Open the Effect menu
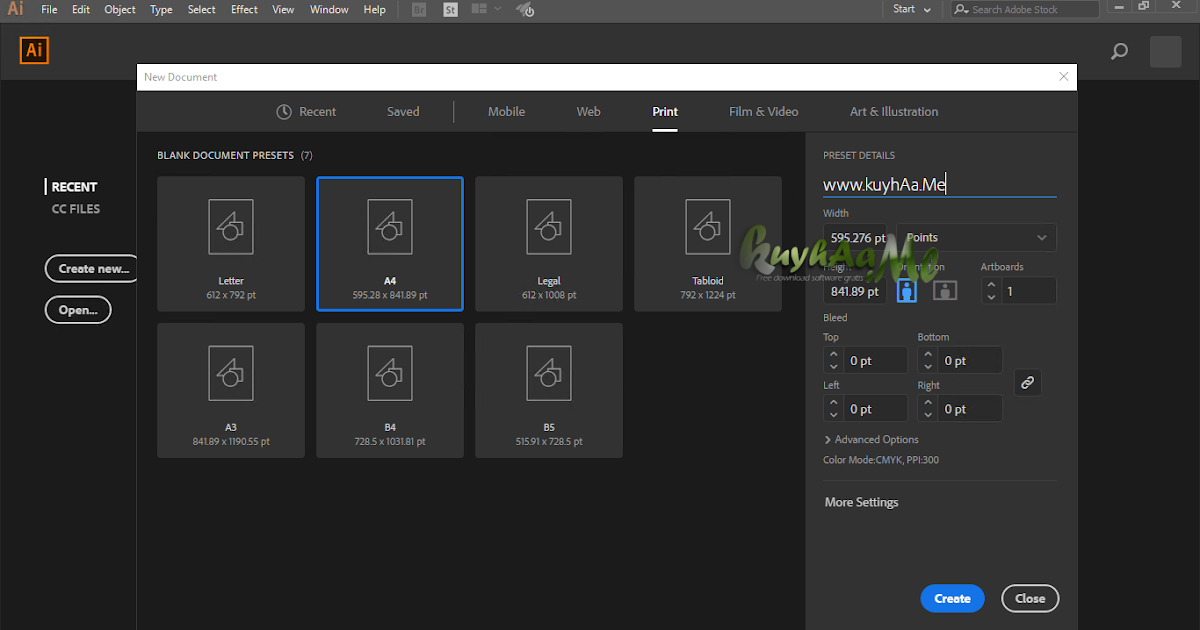The image size is (1200, 630). point(244,10)
